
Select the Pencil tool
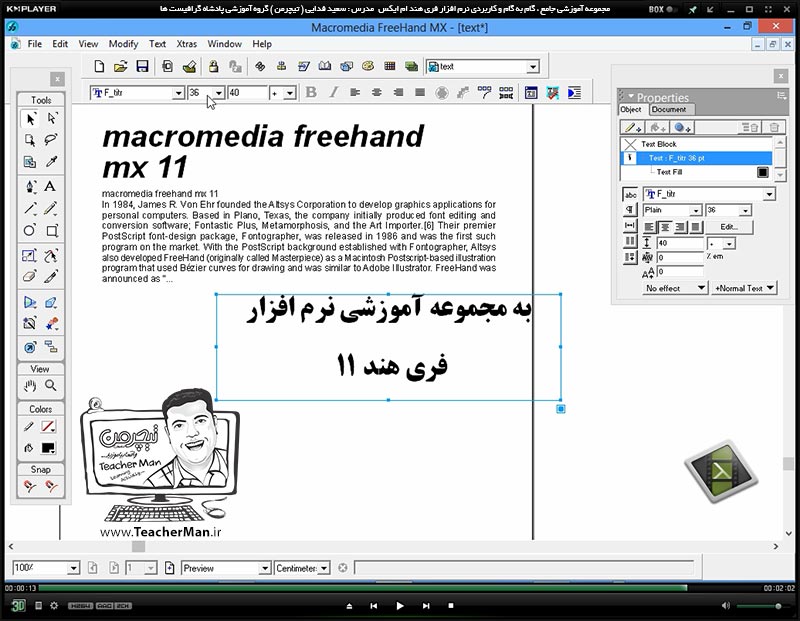click(x=51, y=208)
